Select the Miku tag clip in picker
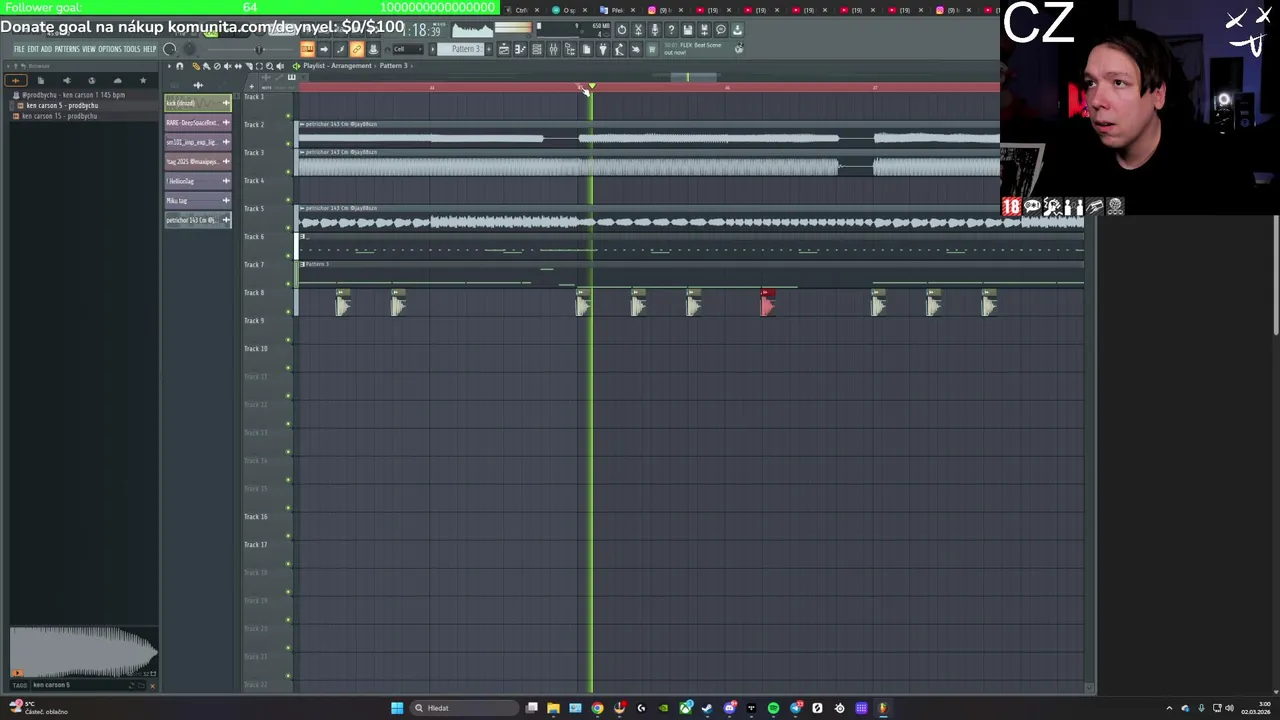This screenshot has height=720, width=1280. [x=198, y=200]
